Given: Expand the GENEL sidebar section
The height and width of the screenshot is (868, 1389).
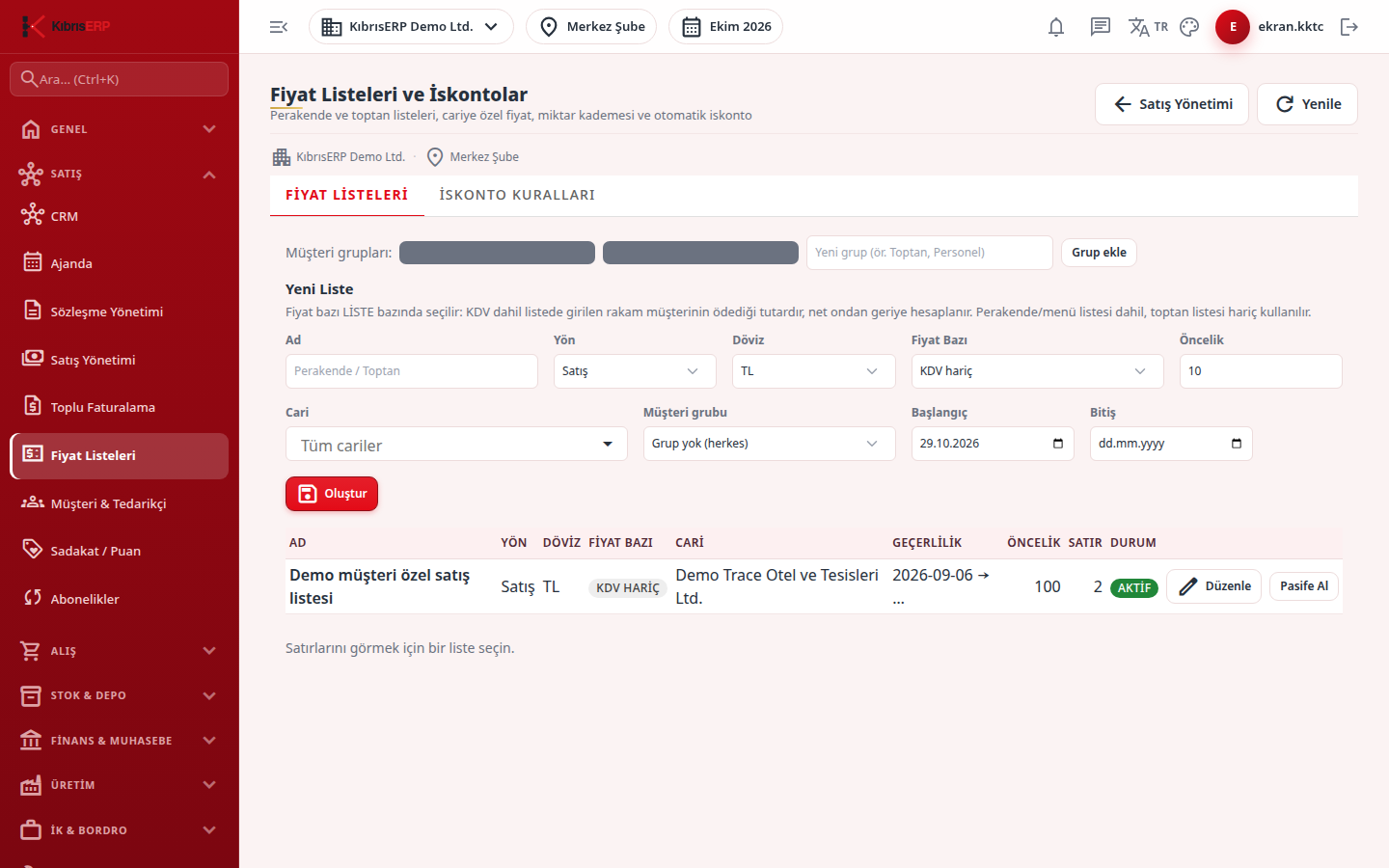Looking at the screenshot, I should [120, 129].
